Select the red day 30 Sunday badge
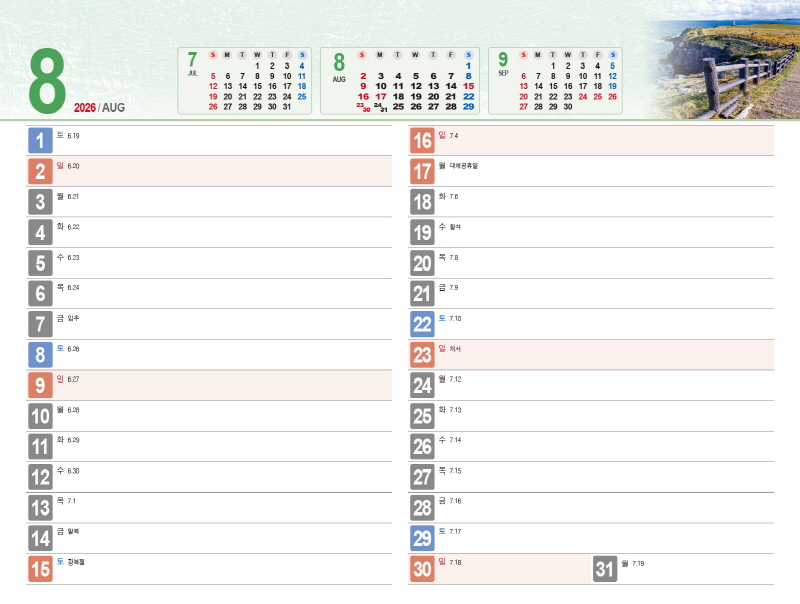 pos(422,569)
